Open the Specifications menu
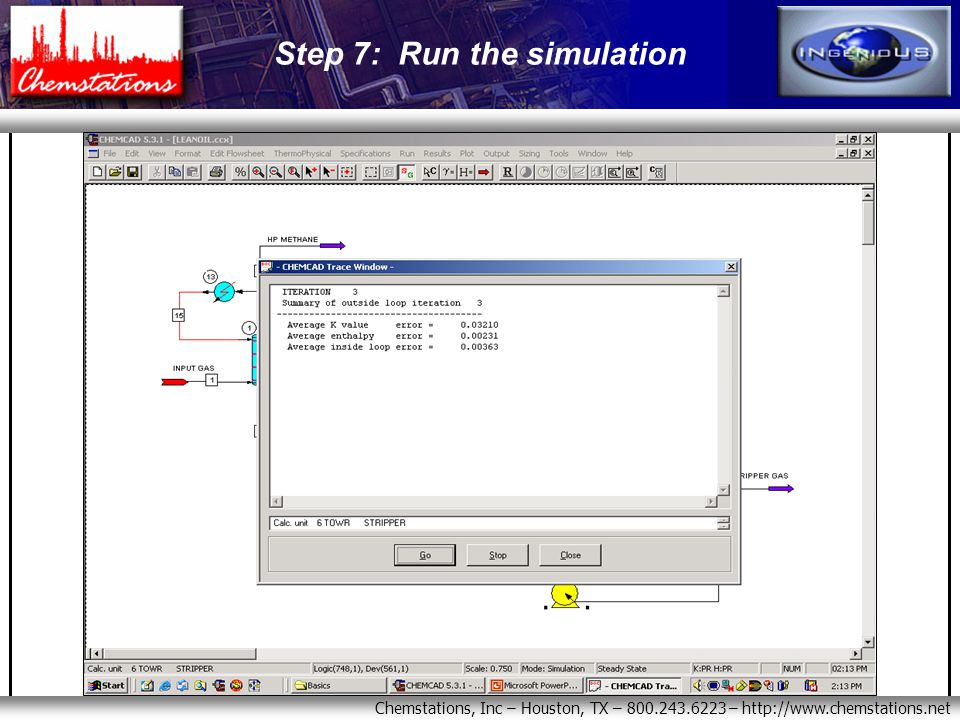 pos(365,154)
